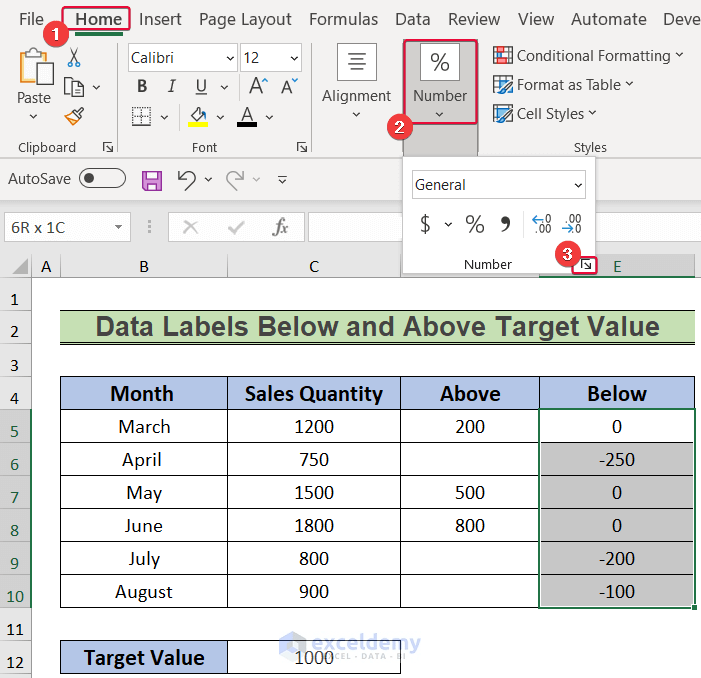Click the Save floppy disk icon
701x678 pixels.
[152, 181]
